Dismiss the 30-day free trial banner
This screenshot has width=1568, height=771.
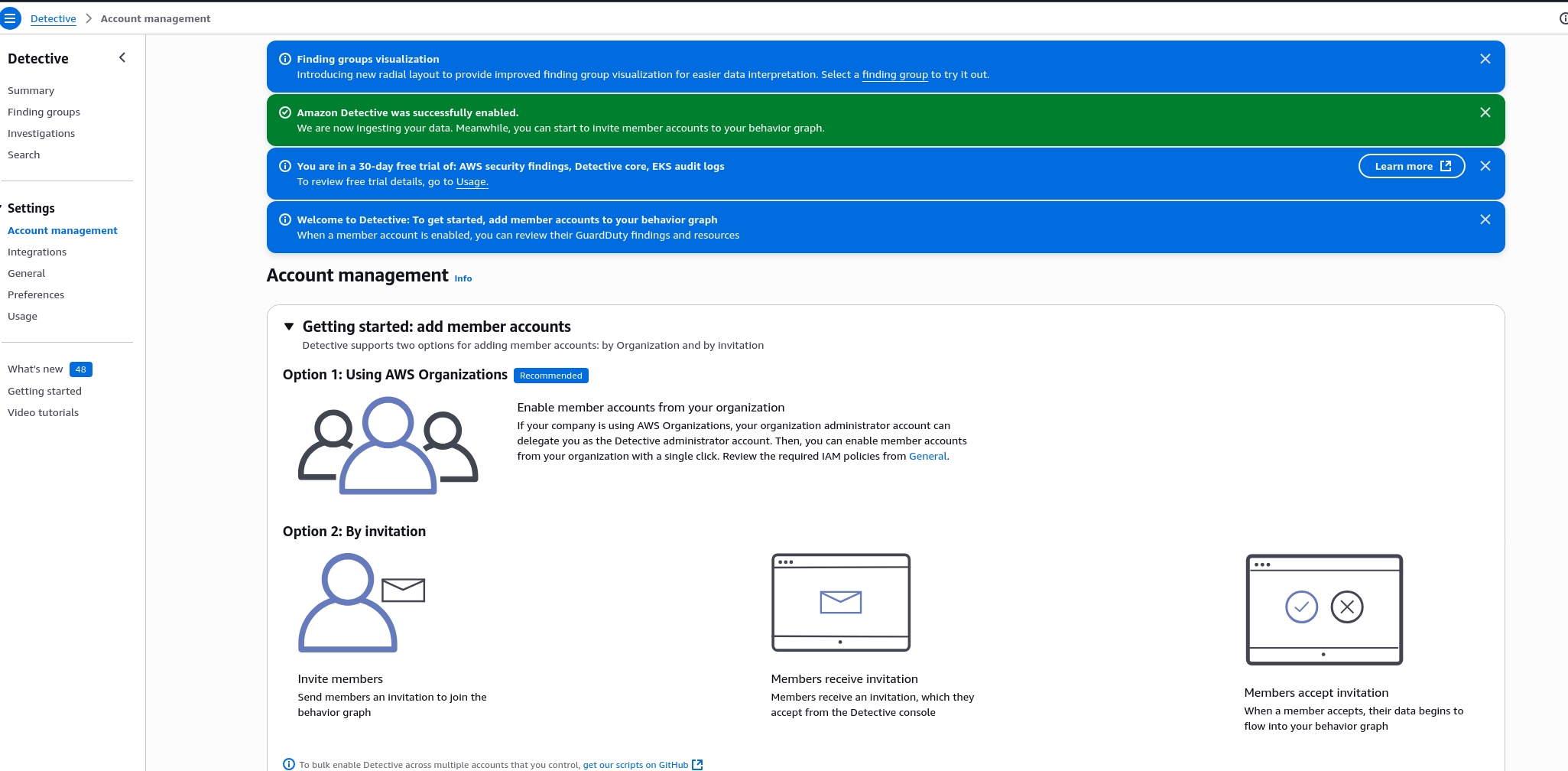point(1485,166)
